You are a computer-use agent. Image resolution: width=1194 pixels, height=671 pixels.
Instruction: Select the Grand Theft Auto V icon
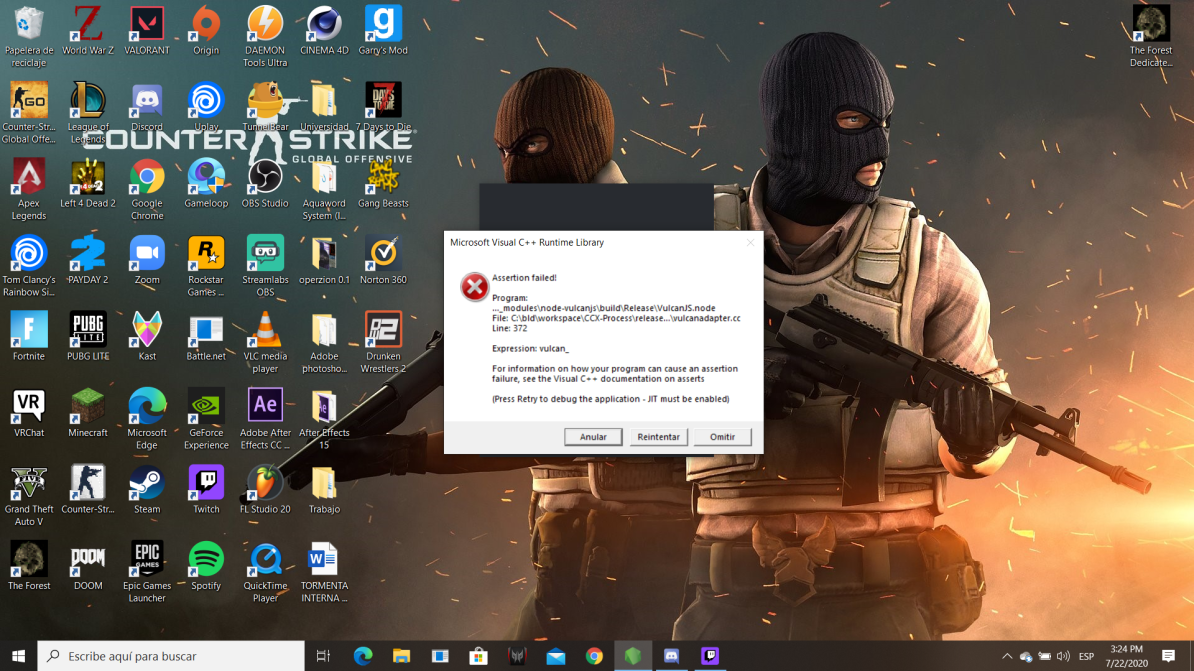click(29, 495)
